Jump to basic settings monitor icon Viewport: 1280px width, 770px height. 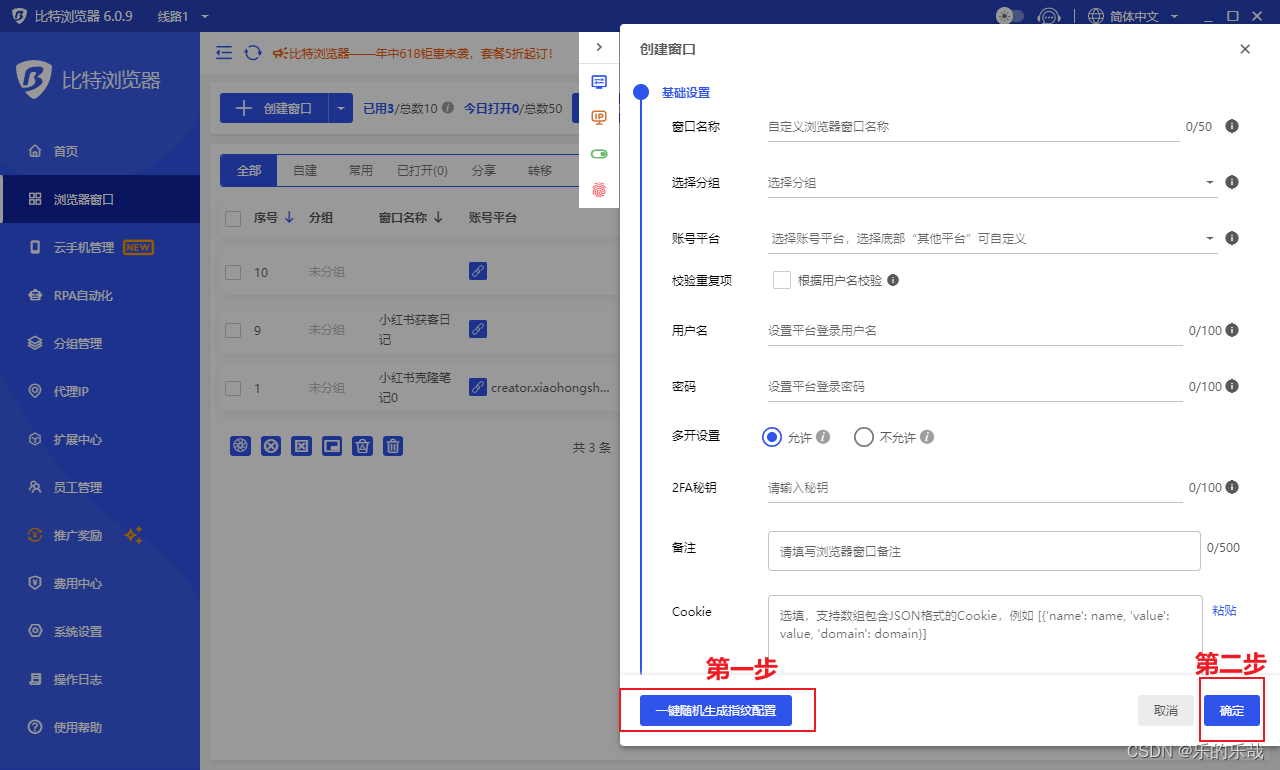click(x=599, y=83)
